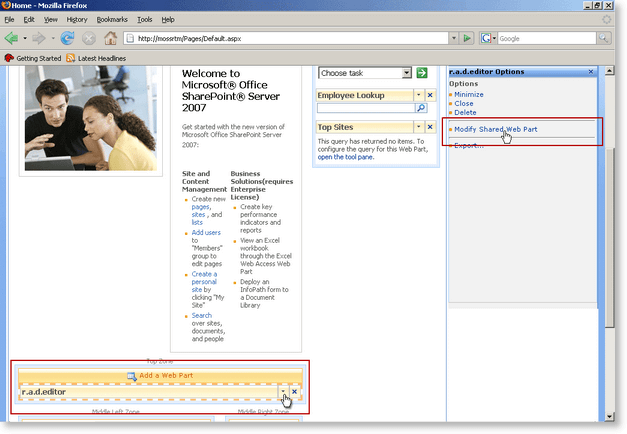The height and width of the screenshot is (434, 627).
Task: Close the r.a.d.editor web part
Action: point(294,392)
